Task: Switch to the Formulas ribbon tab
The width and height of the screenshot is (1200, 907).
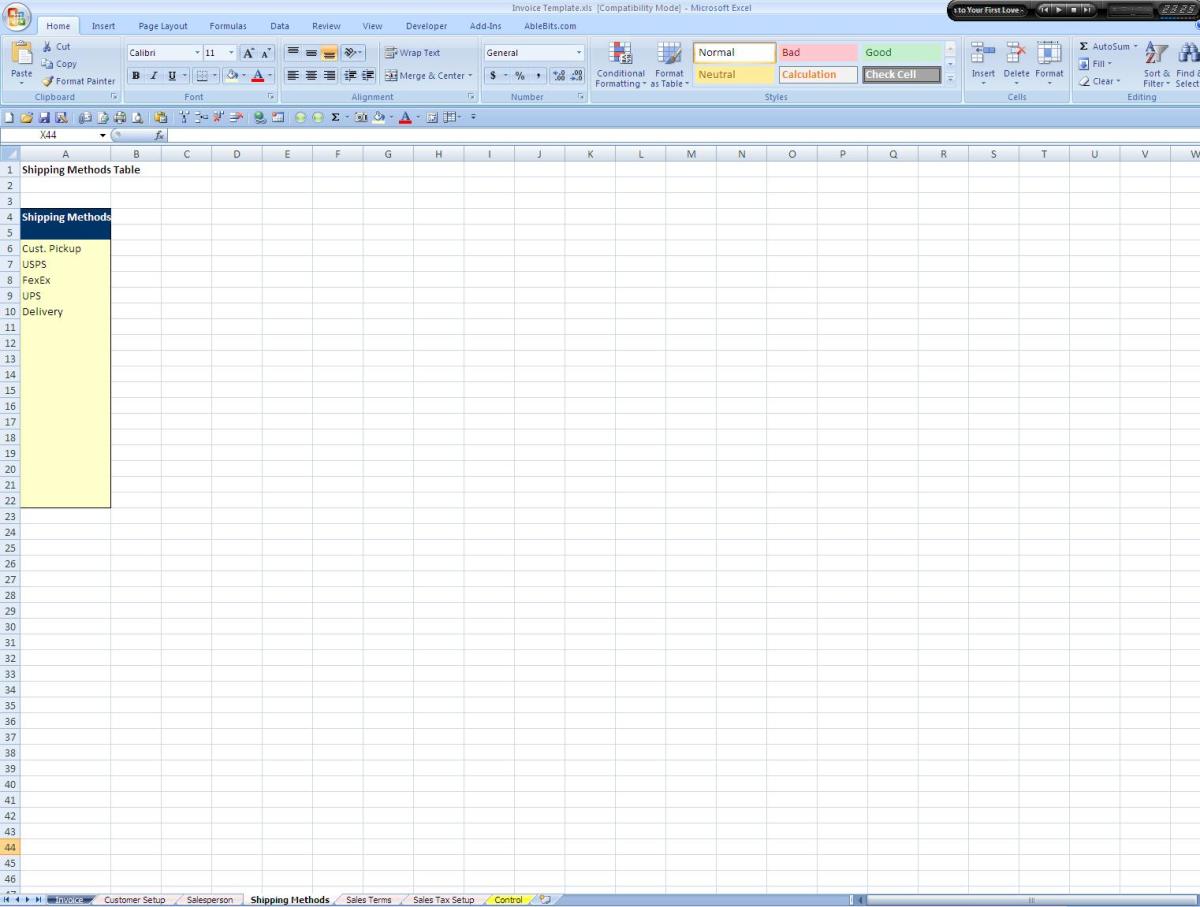Action: (x=228, y=25)
